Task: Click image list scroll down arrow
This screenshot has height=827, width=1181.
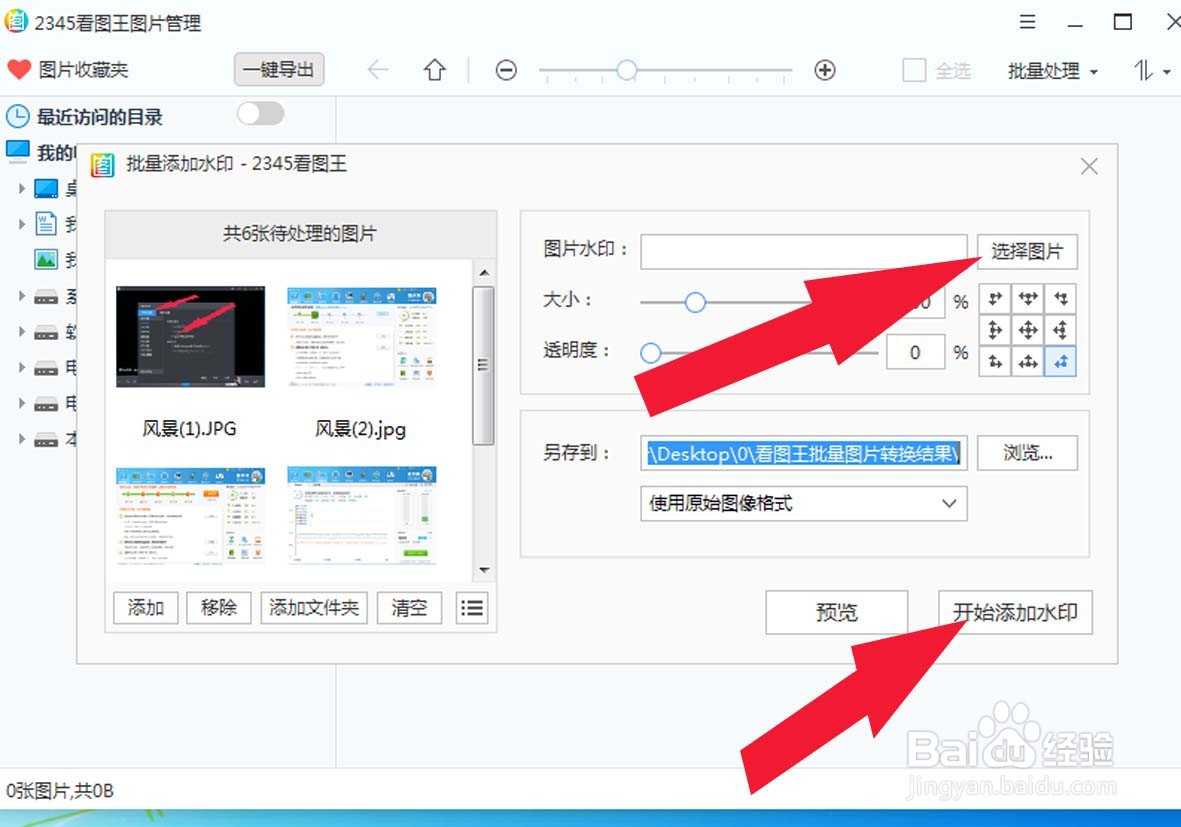Action: tap(484, 570)
